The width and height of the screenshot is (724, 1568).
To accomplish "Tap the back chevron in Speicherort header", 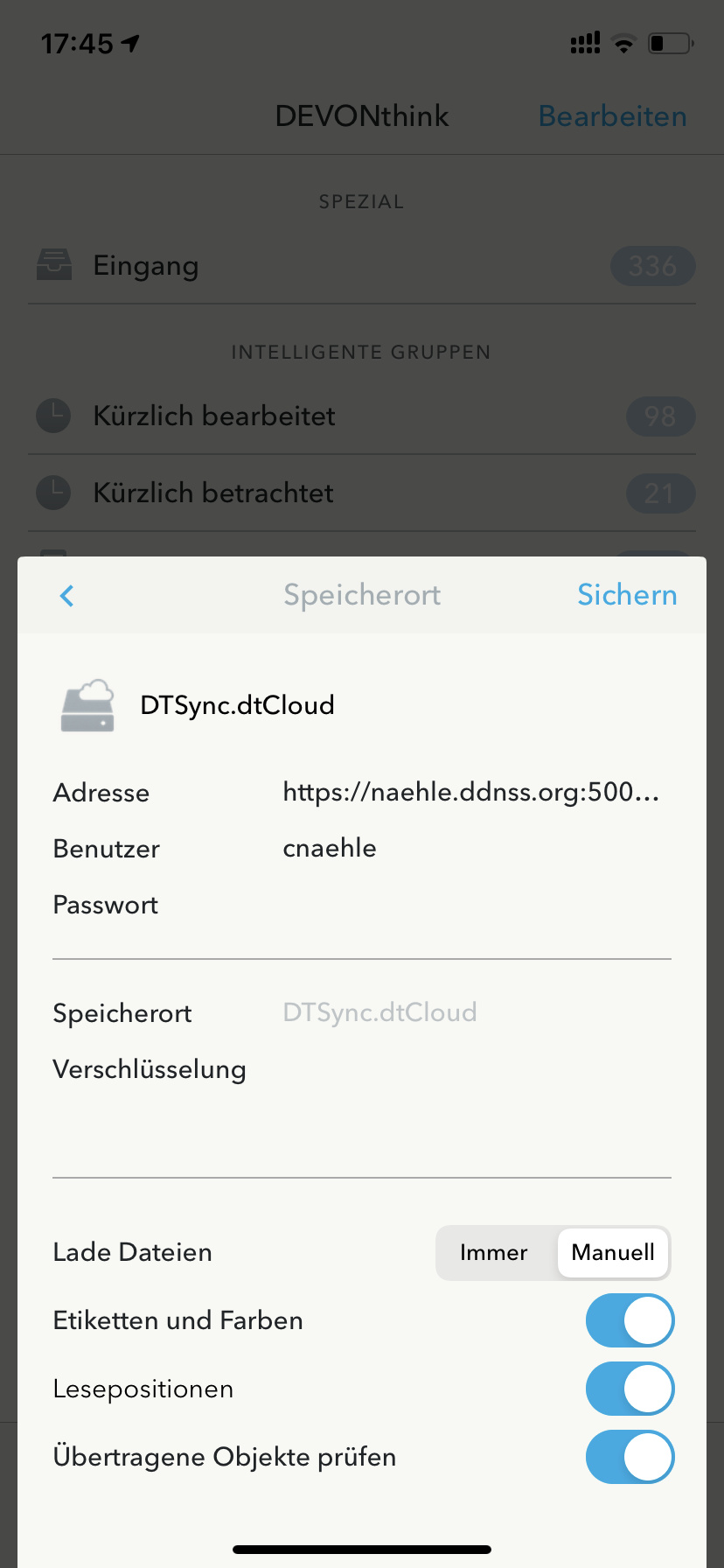I will 66,596.
